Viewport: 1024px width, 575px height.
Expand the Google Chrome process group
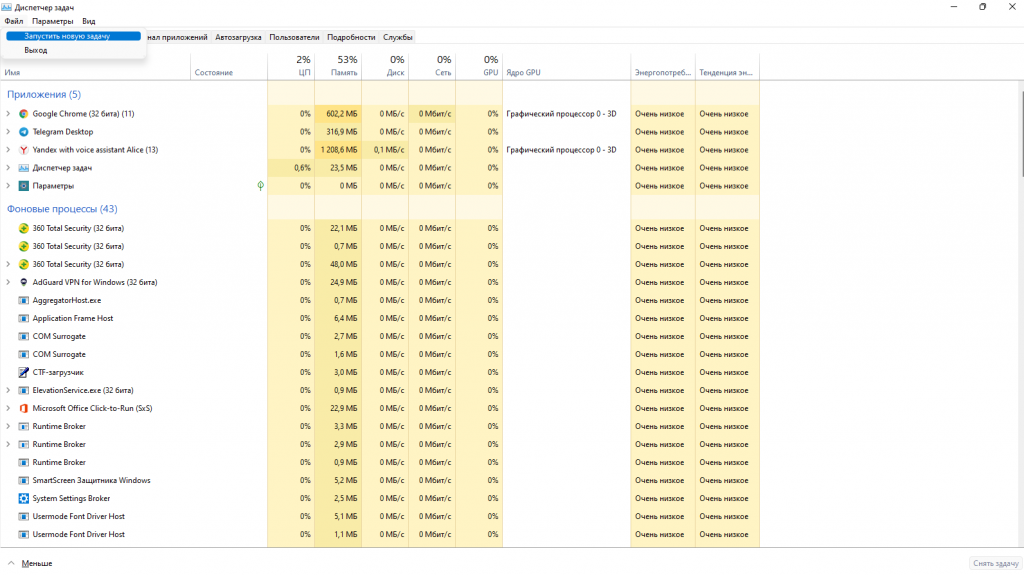pyautogui.click(x=9, y=114)
